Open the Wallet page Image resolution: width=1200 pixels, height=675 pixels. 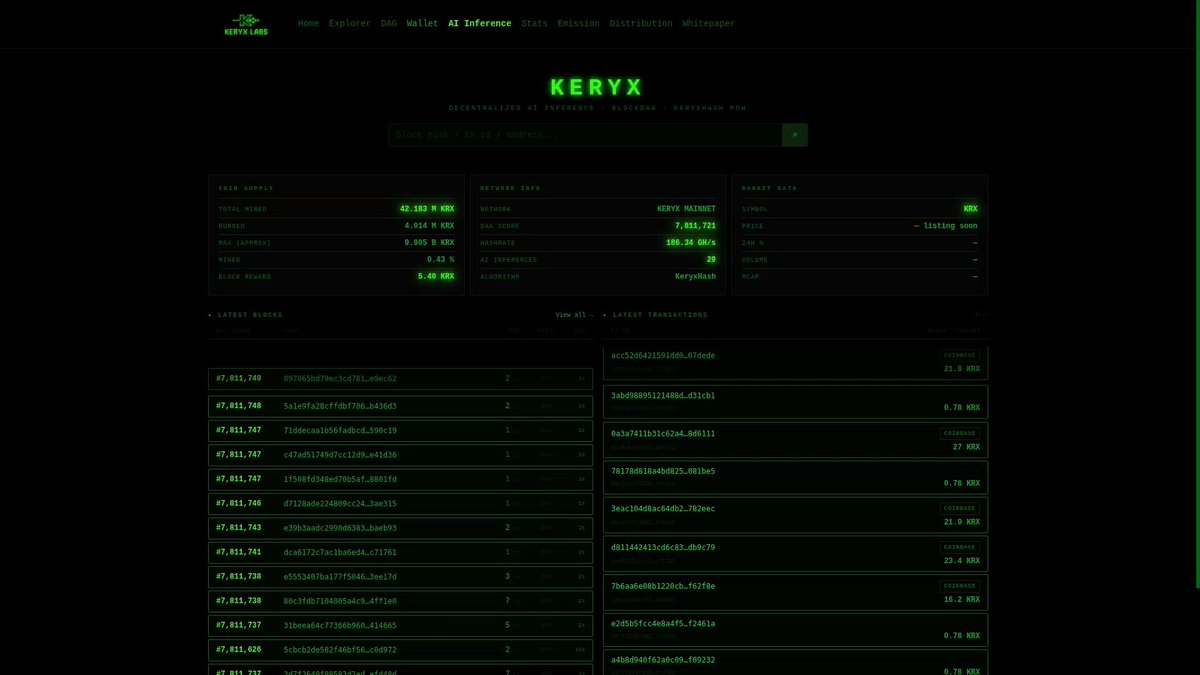422,24
